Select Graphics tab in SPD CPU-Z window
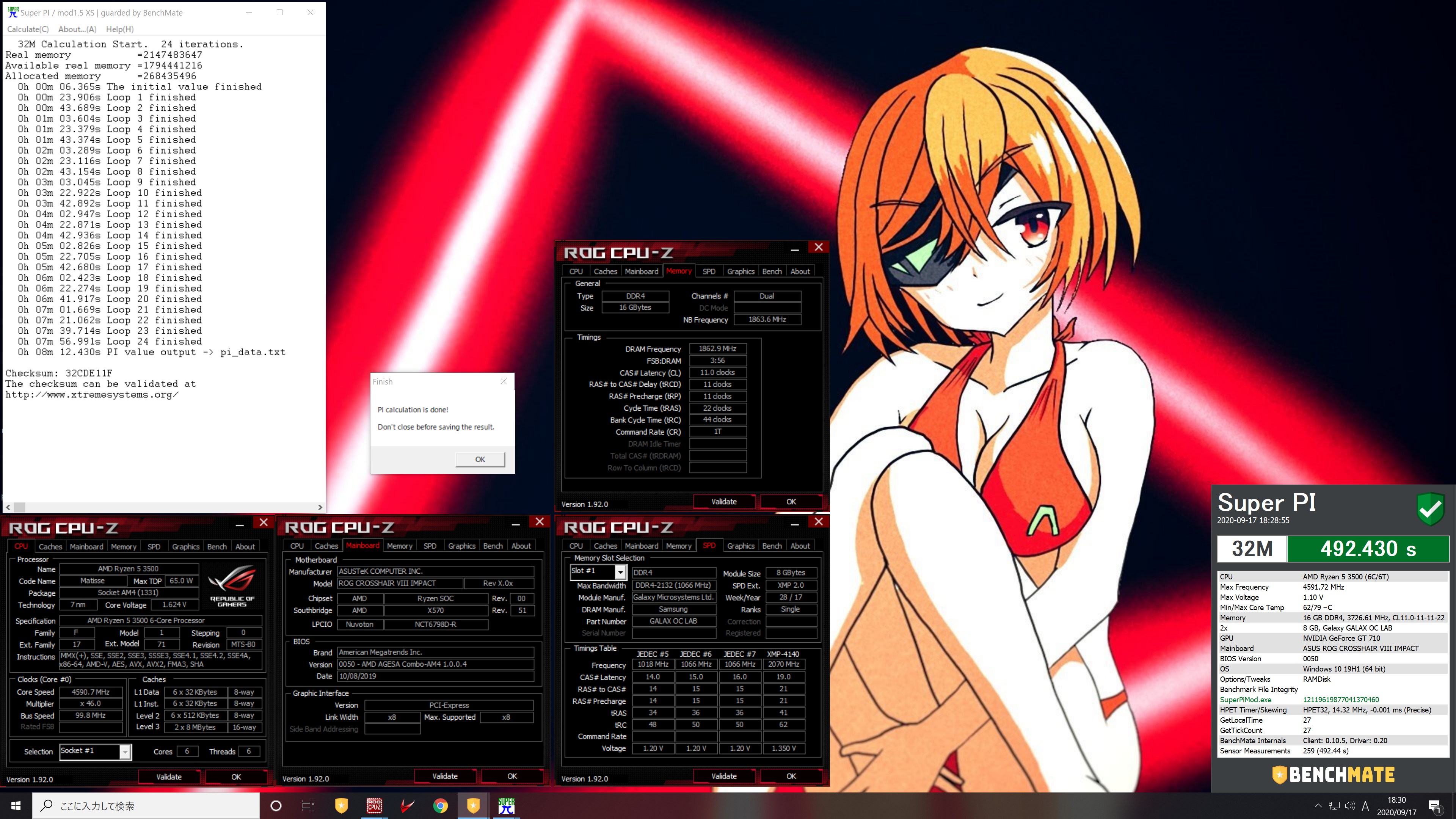Viewport: 1456px width, 819px height. click(741, 546)
